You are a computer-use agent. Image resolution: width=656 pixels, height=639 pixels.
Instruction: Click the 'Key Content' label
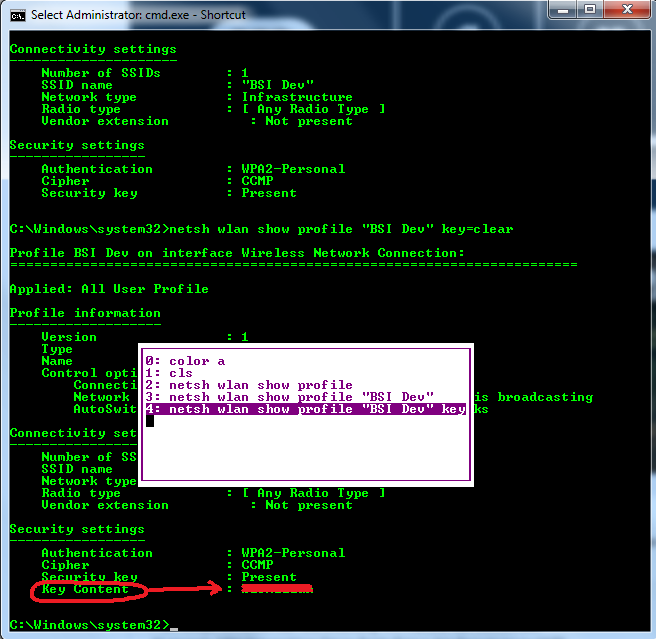pos(85,589)
